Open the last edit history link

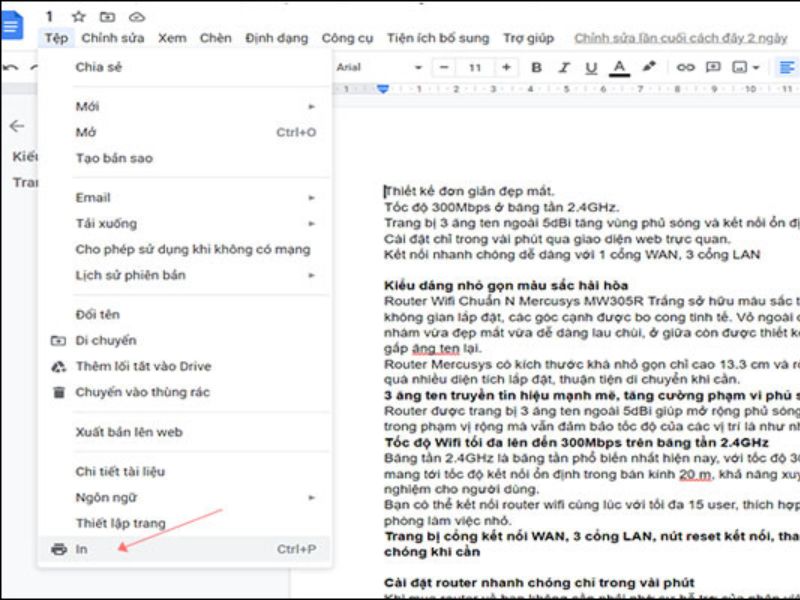tap(680, 38)
